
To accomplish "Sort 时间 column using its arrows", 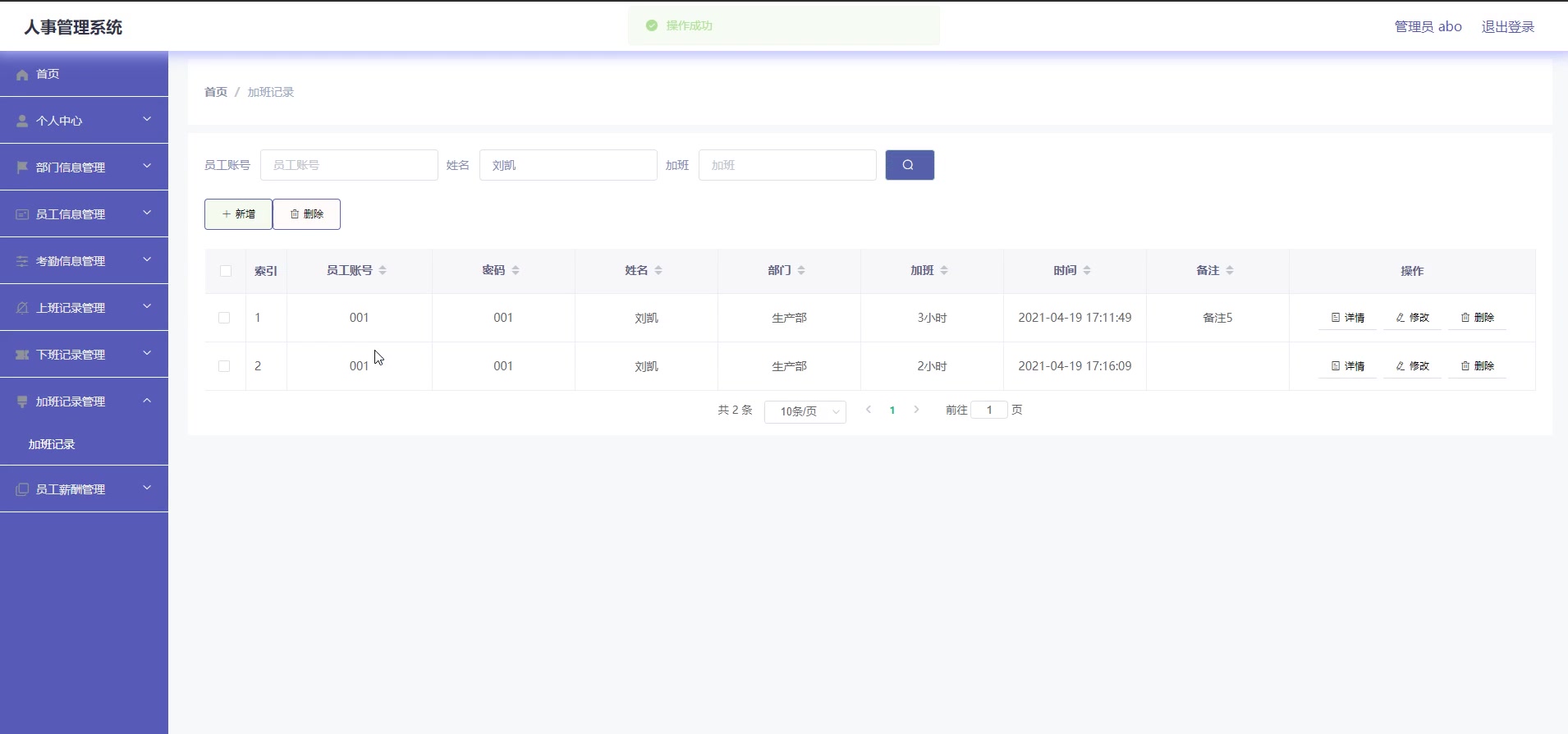I will 1087,270.
